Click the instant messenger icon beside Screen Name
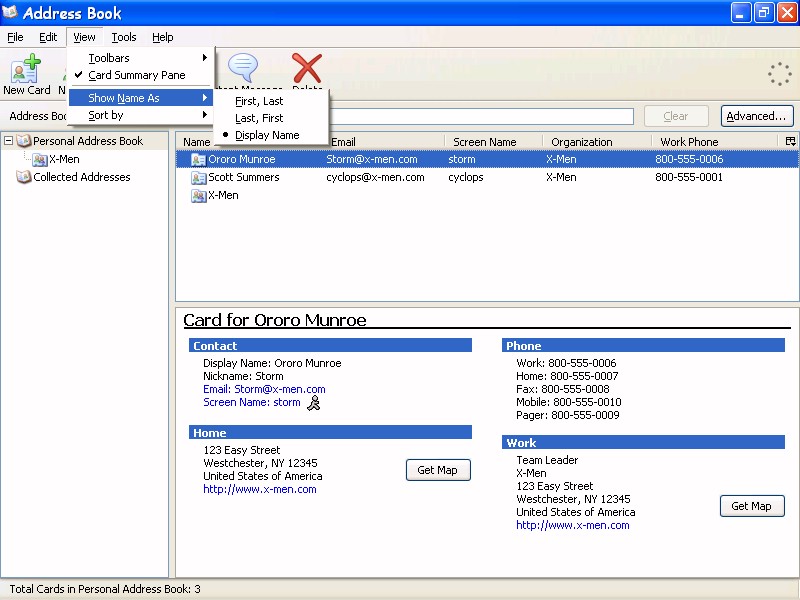Screen dimensions: 800x600 [314, 403]
